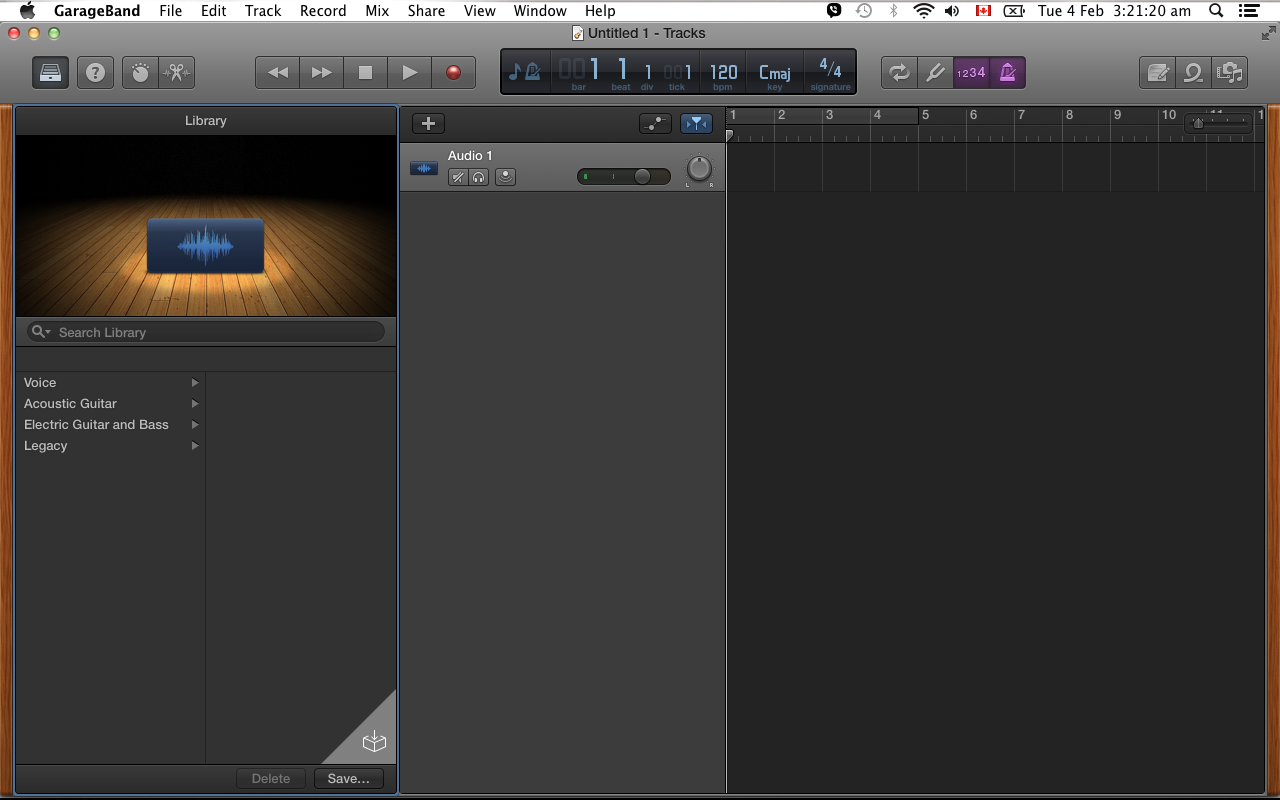The image size is (1280, 800).
Task: Click the Delete button in the Library
Action: point(271,778)
